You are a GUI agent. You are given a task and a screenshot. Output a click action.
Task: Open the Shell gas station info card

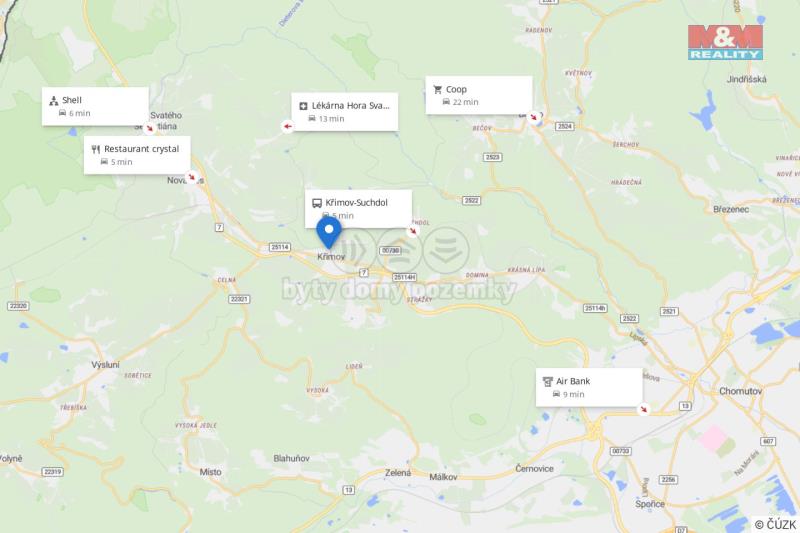95,106
